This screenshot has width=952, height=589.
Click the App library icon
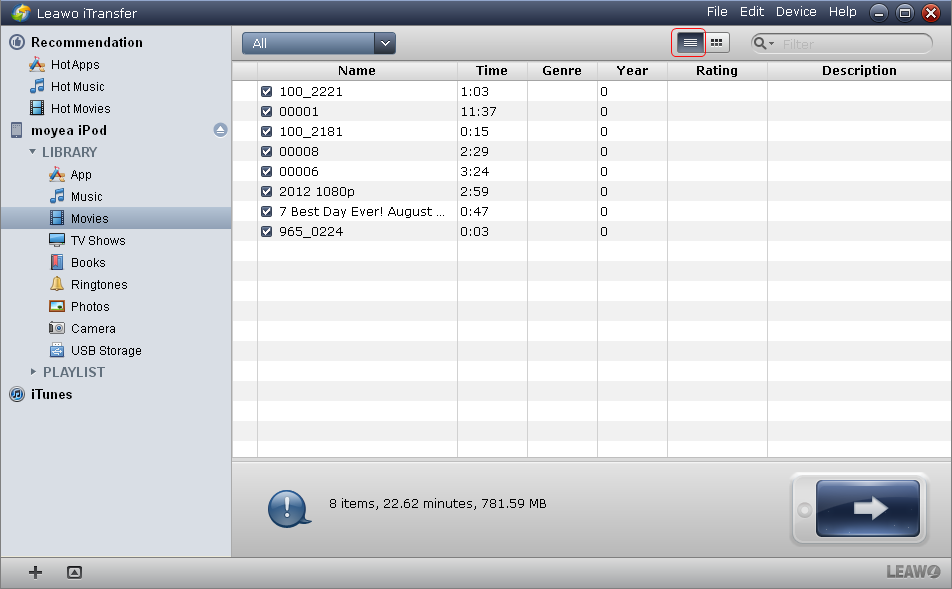(57, 174)
